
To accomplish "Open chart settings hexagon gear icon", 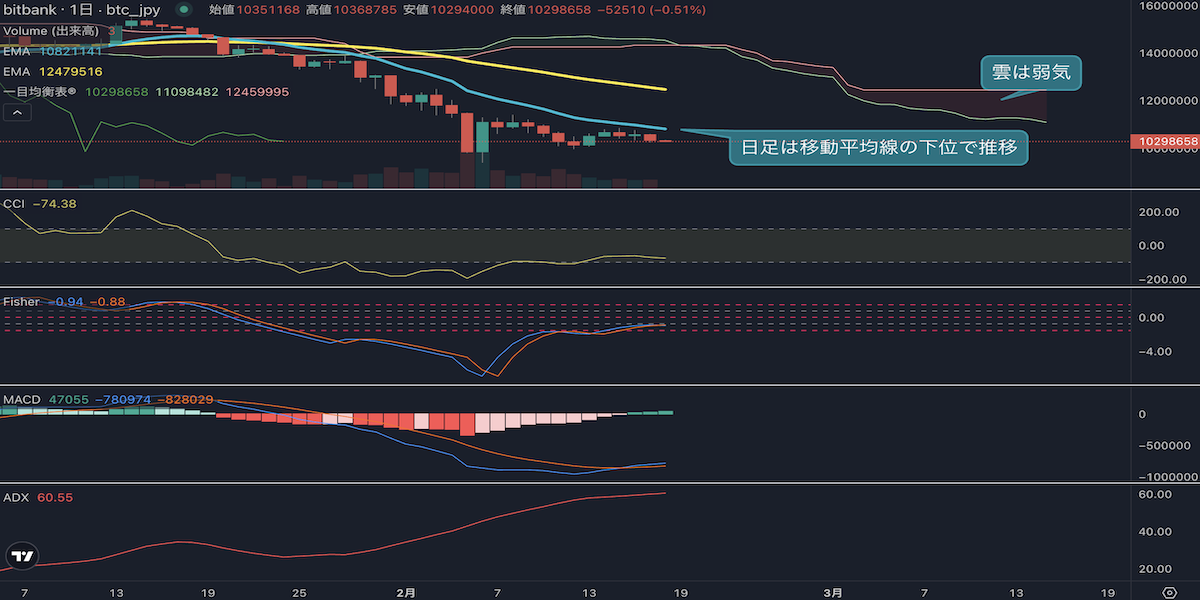I will point(1170,590).
